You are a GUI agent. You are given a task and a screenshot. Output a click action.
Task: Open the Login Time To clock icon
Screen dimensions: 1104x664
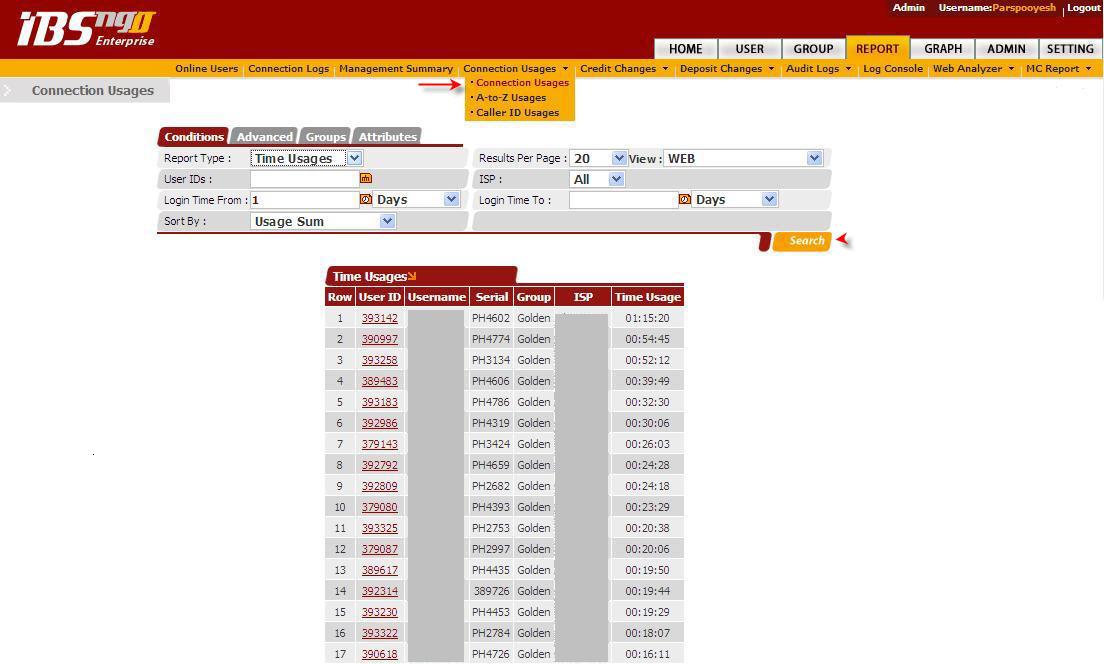(685, 200)
